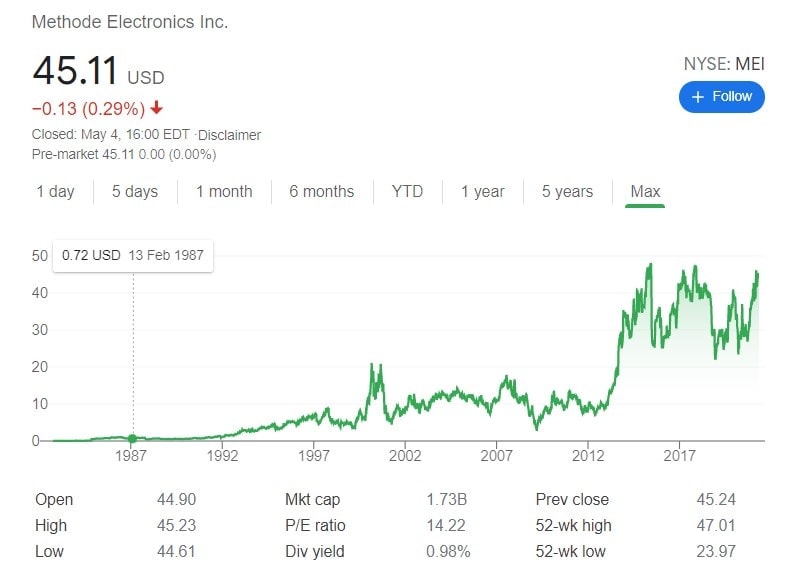Switch to YTD view

pyautogui.click(x=407, y=192)
